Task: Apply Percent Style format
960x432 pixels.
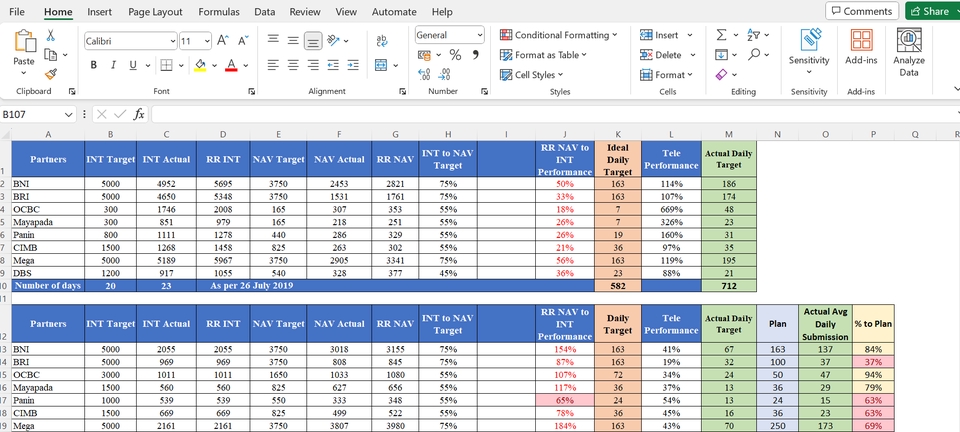Action: [x=455, y=55]
